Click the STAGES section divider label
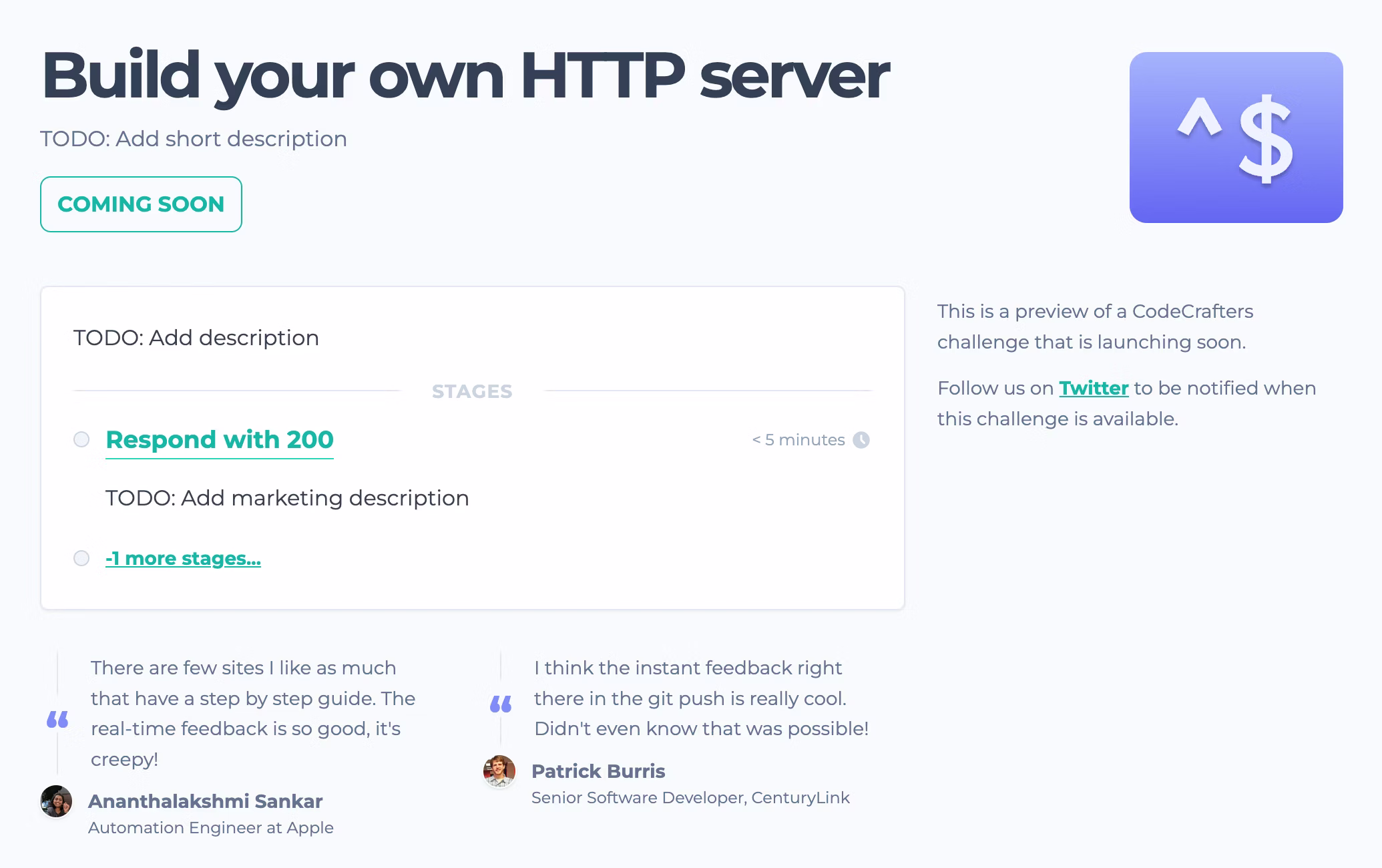 tap(472, 391)
